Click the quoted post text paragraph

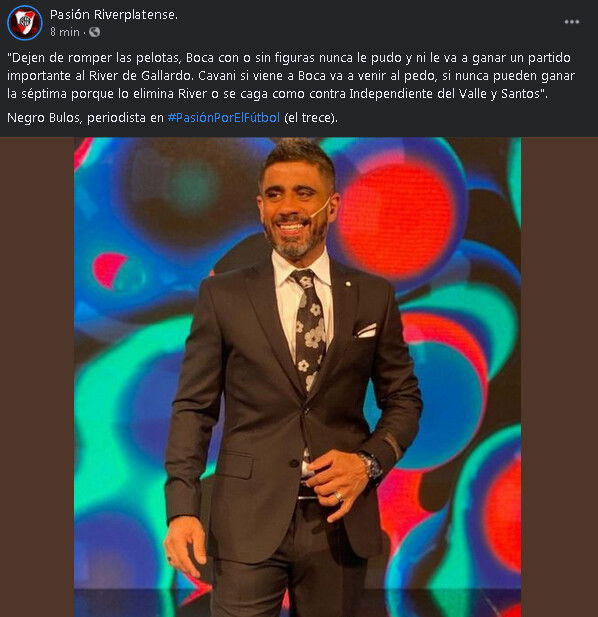pyautogui.click(x=291, y=76)
